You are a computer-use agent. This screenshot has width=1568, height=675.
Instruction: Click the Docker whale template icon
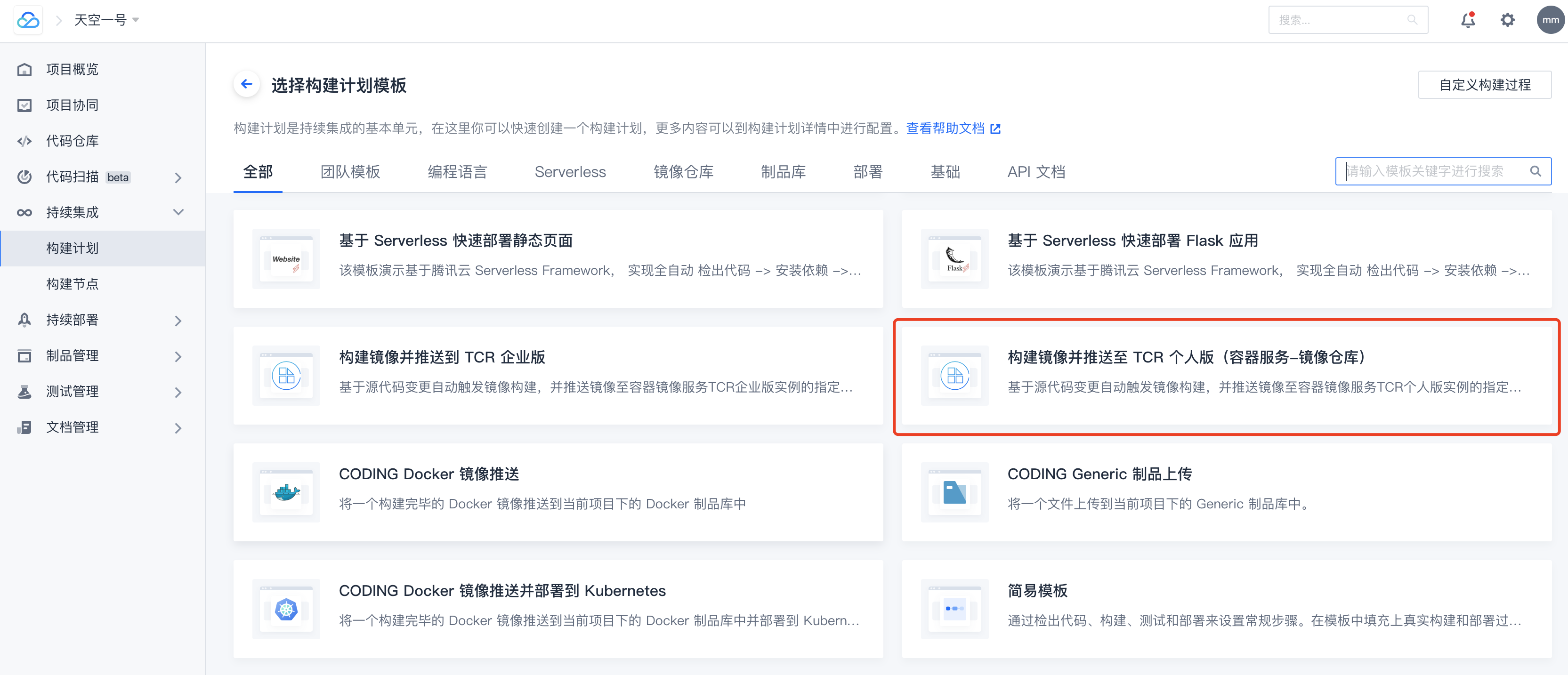pos(286,492)
